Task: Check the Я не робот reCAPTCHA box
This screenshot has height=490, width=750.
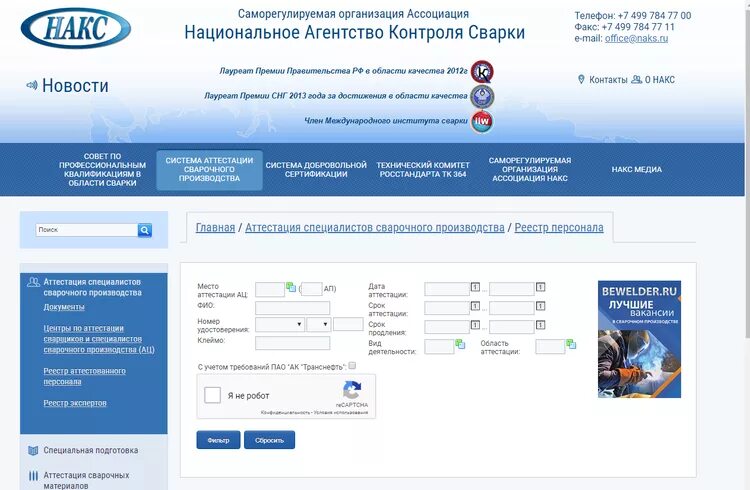Action: point(212,395)
